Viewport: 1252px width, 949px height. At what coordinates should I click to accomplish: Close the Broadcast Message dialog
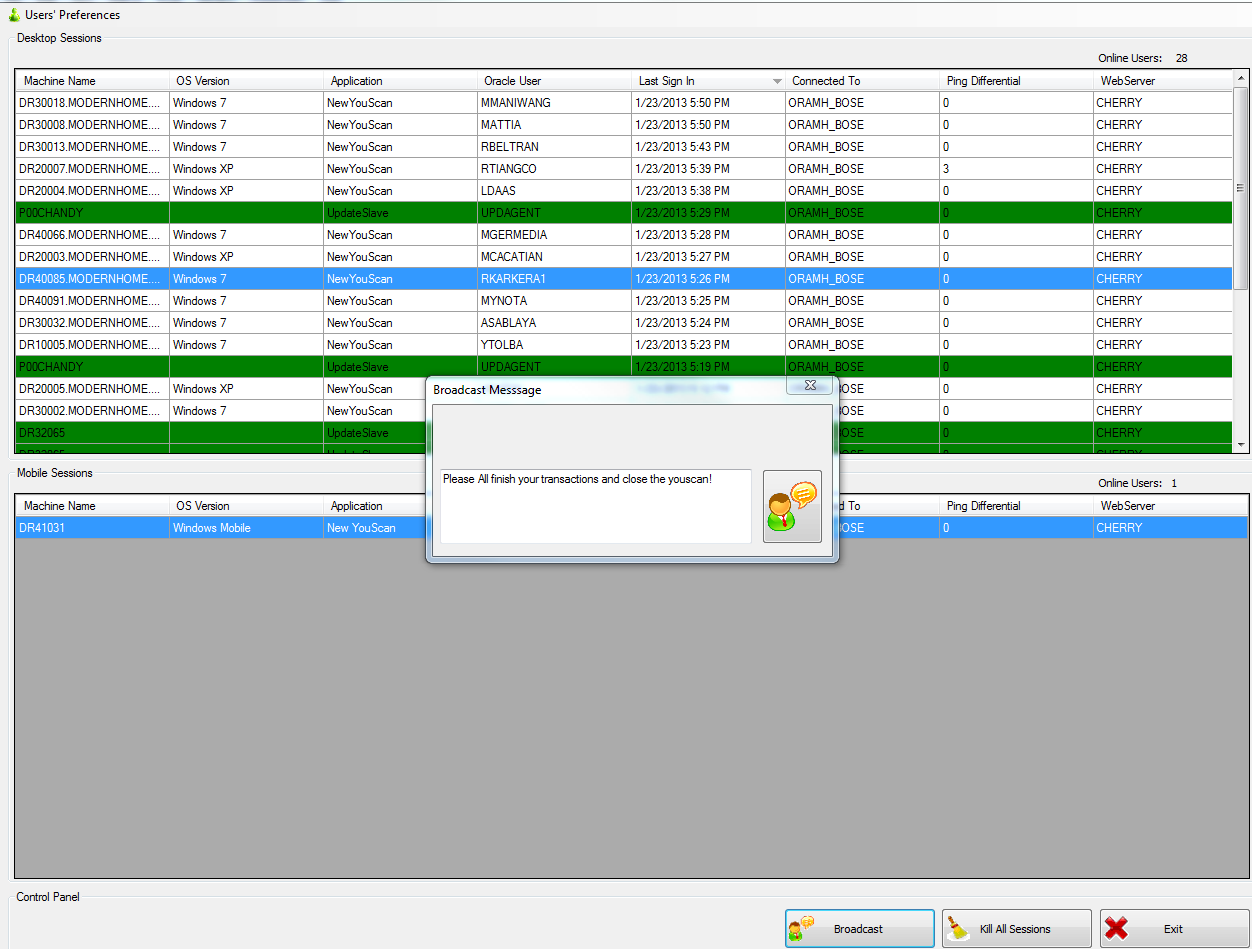[810, 385]
